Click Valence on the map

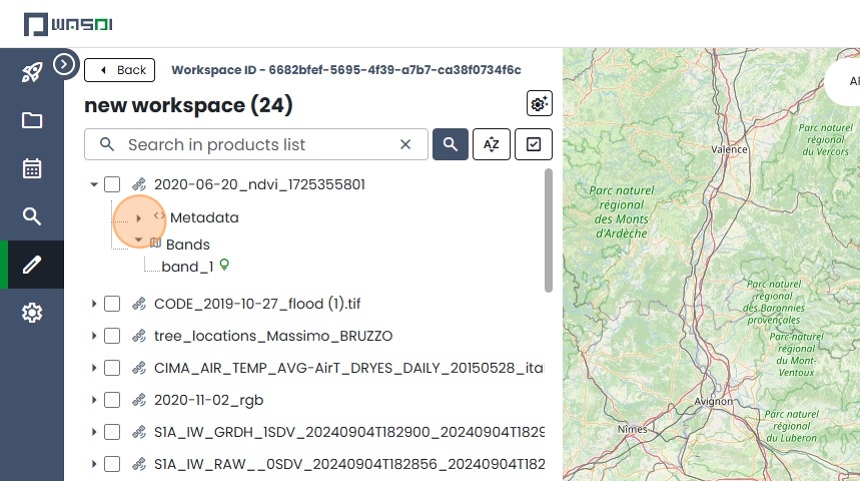click(729, 149)
